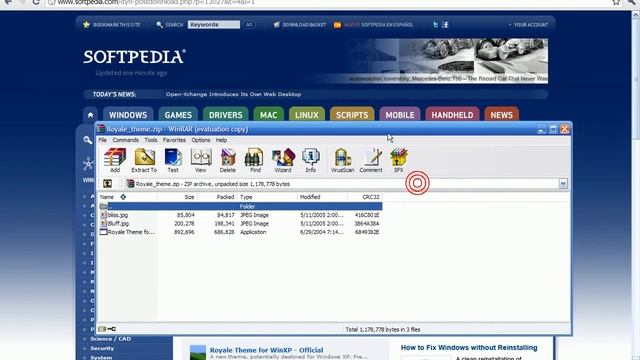Image resolution: width=640 pixels, height=360 pixels.
Task: Click the Bluff.jpg file icon
Action: [104, 223]
